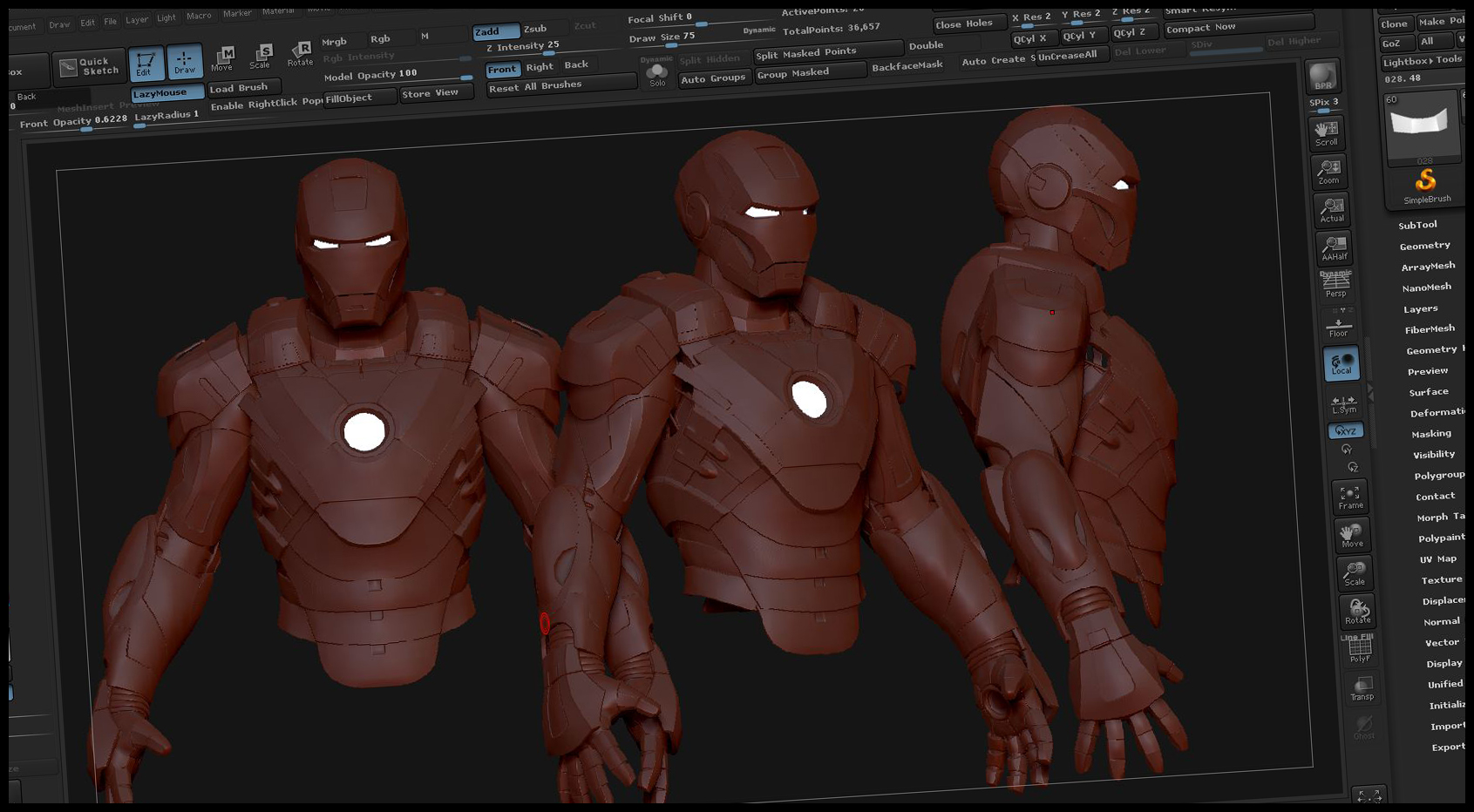Click the Frame mesh icon

point(1350,497)
